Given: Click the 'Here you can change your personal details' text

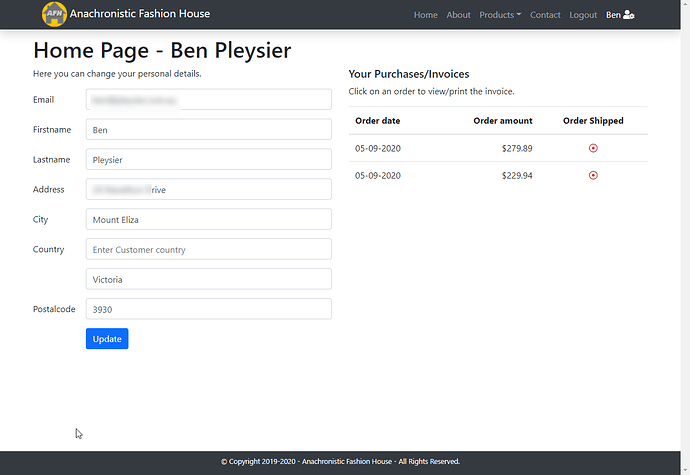Looking at the screenshot, I should [117, 74].
